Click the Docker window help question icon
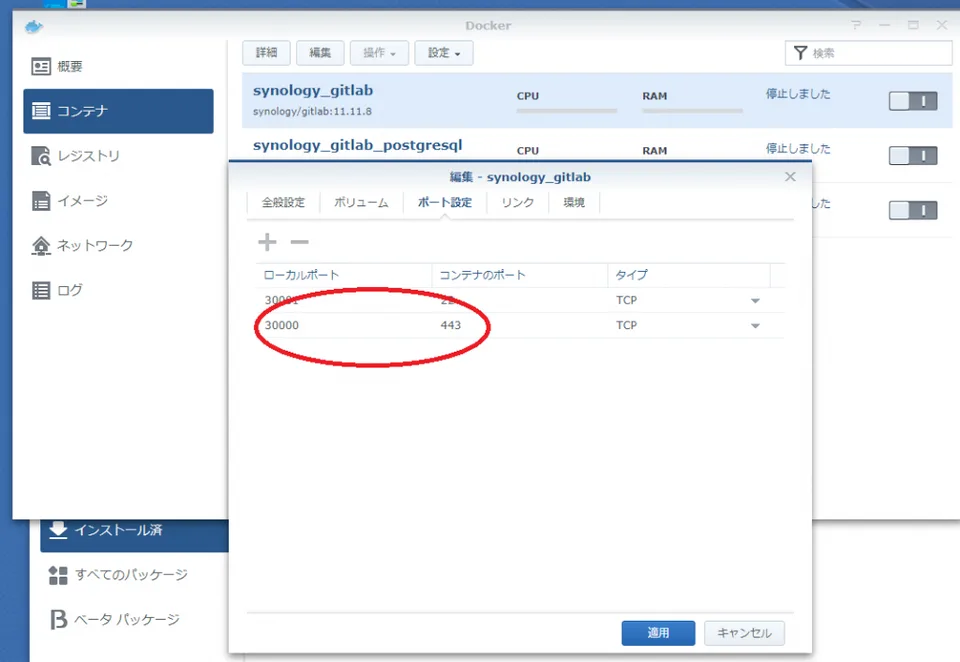The width and height of the screenshot is (960, 662). coord(856,25)
